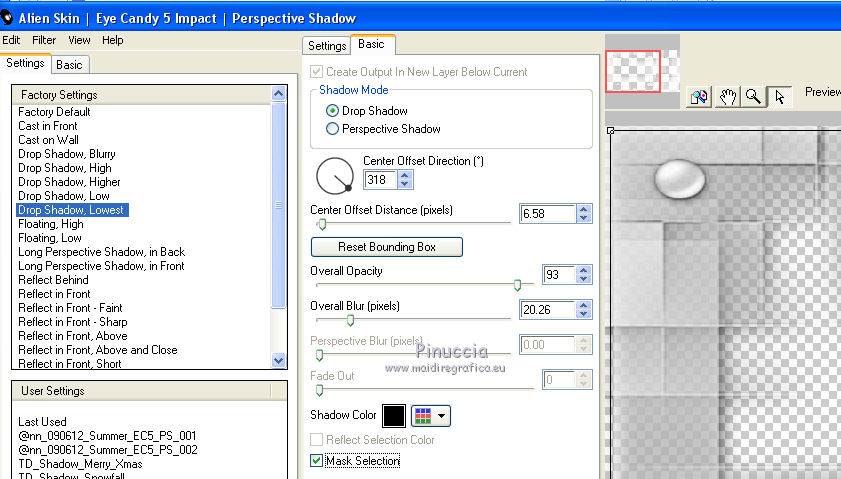Open the Help menu

tap(113, 40)
